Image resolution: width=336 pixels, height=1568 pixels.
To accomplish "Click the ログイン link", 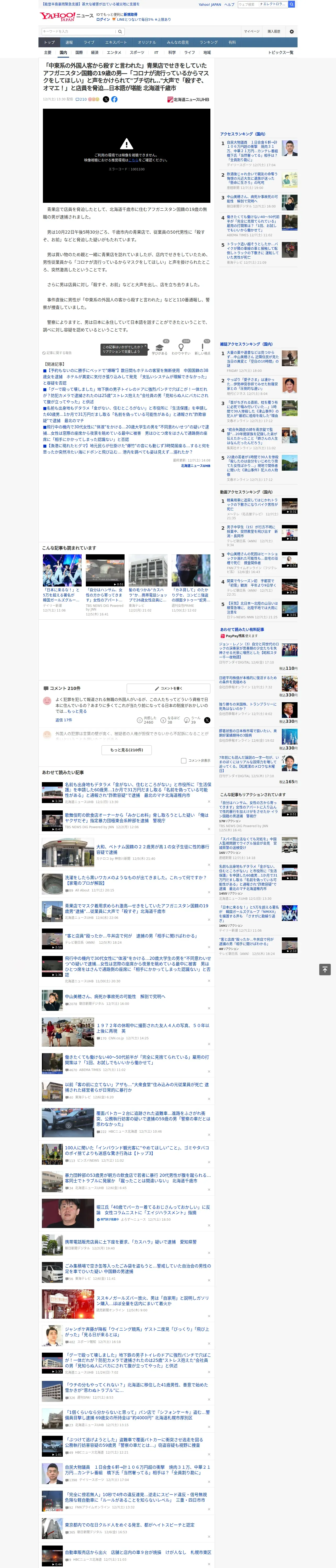I will click(103, 20).
